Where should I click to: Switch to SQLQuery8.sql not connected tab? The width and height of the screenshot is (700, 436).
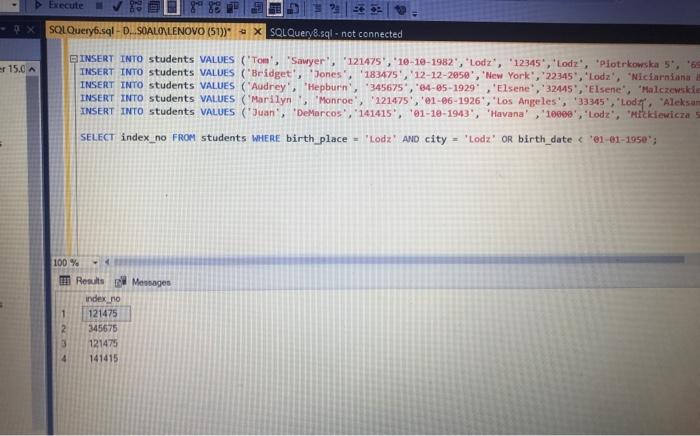click(x=336, y=33)
